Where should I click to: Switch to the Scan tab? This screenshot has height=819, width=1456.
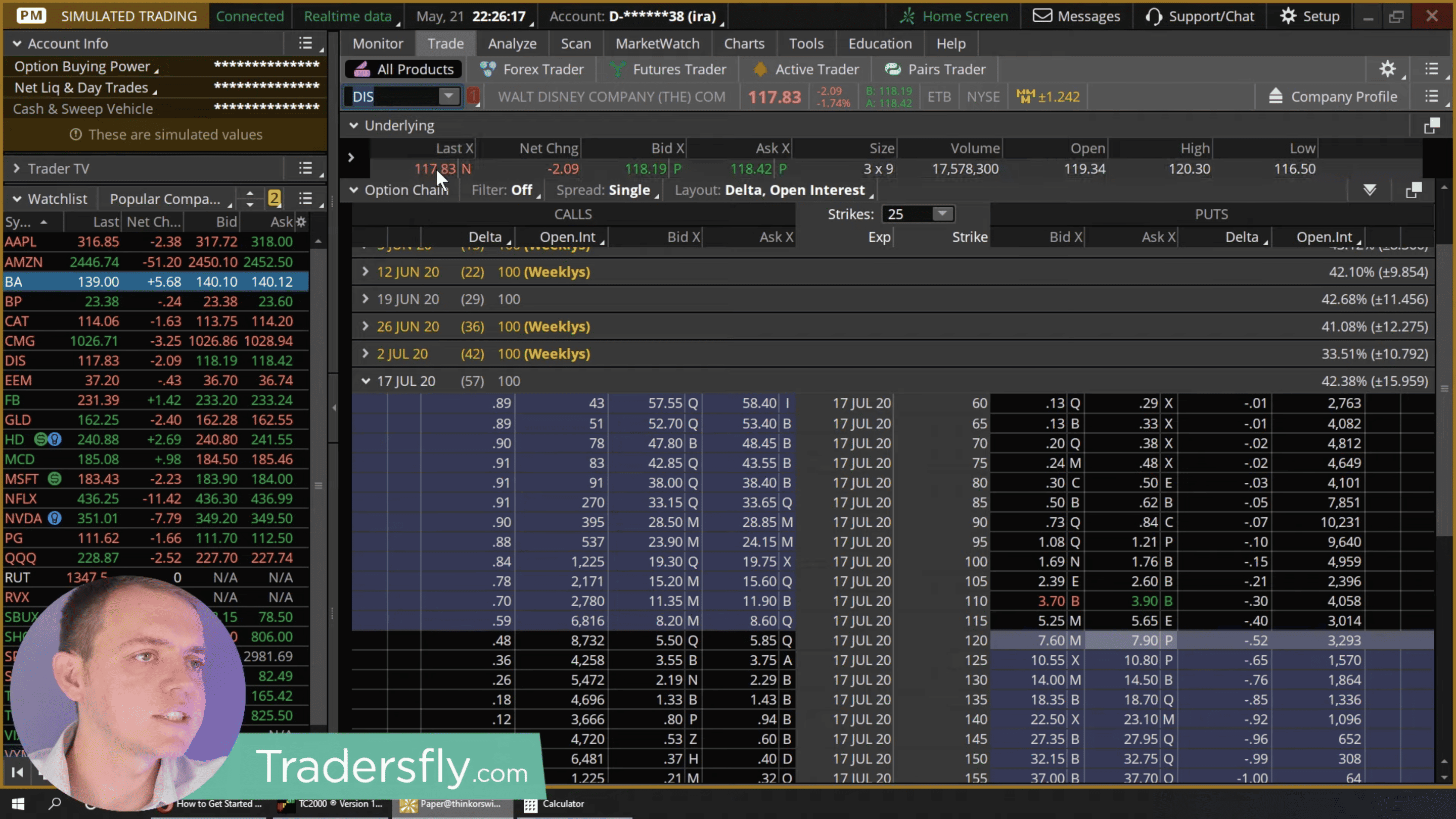tap(576, 43)
